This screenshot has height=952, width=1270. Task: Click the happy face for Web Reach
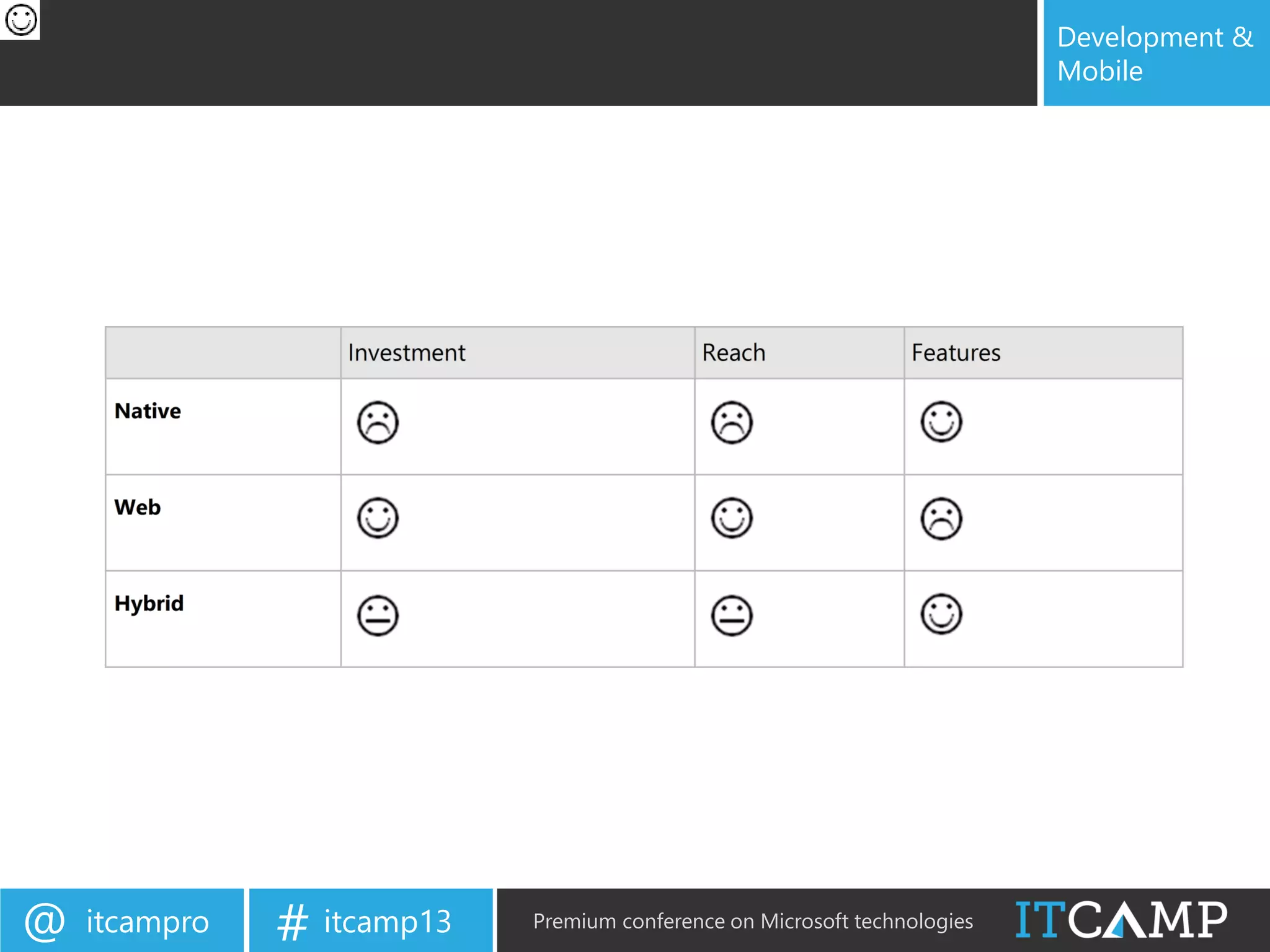[732, 518]
